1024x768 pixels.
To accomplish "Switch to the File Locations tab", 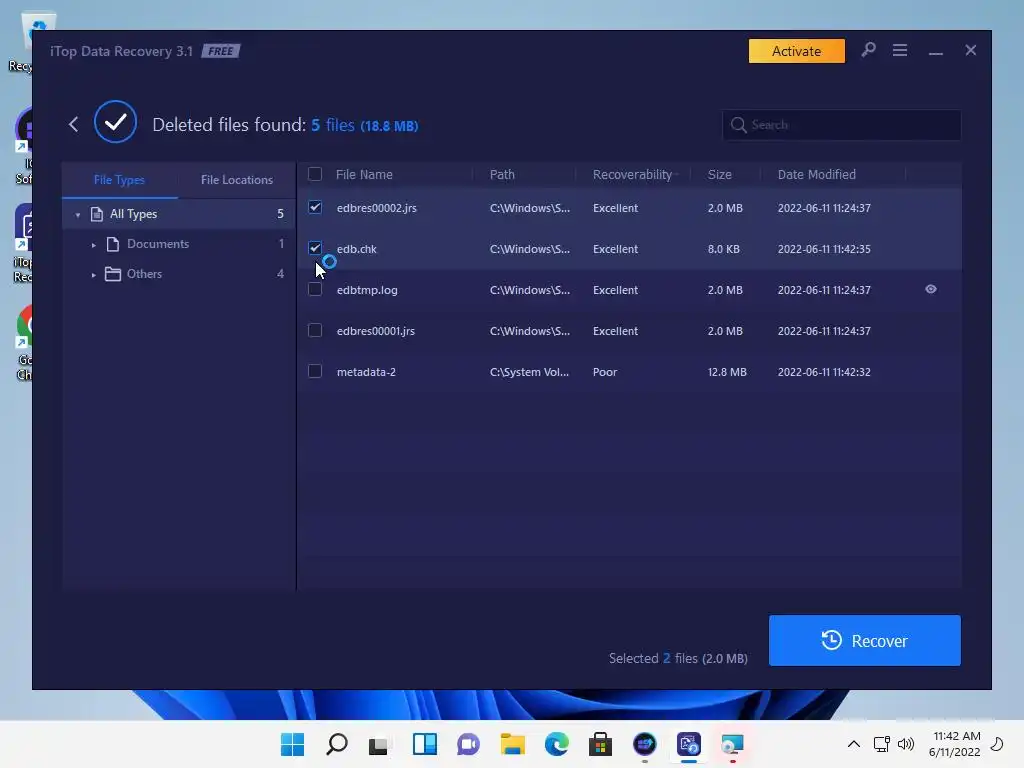I will coord(236,180).
